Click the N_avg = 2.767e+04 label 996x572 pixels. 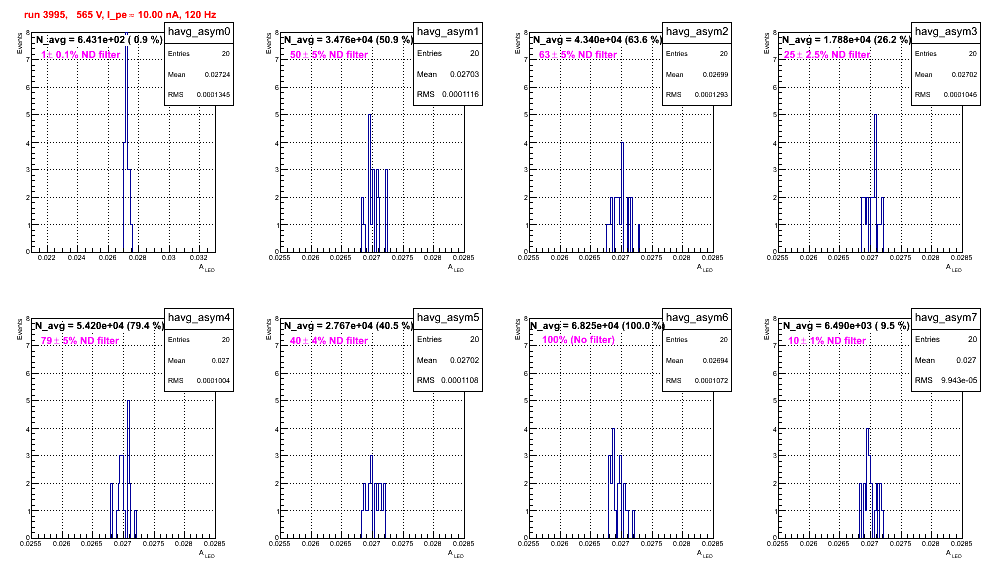(348, 325)
